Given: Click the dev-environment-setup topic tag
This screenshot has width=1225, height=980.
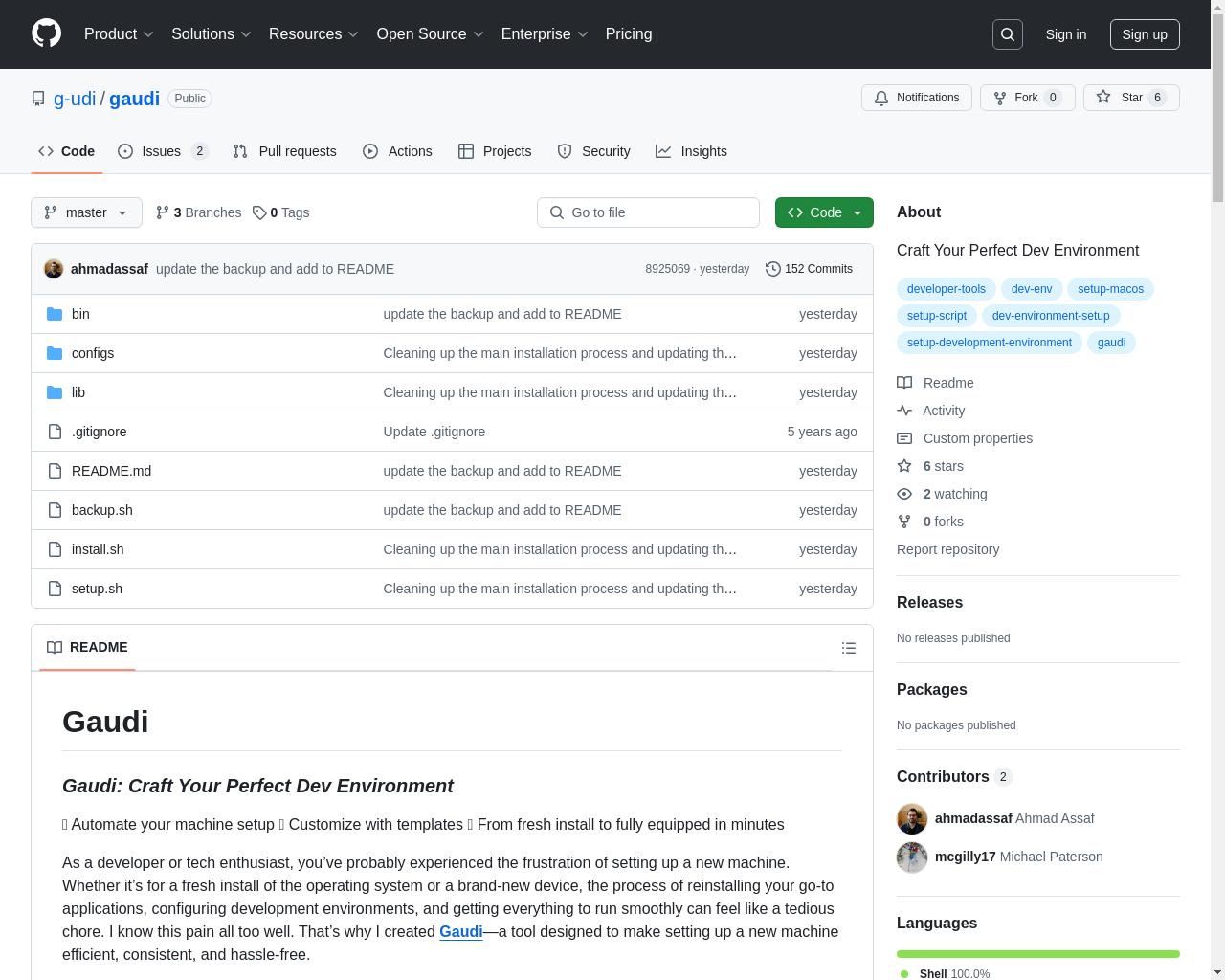Looking at the screenshot, I should click(1051, 316).
